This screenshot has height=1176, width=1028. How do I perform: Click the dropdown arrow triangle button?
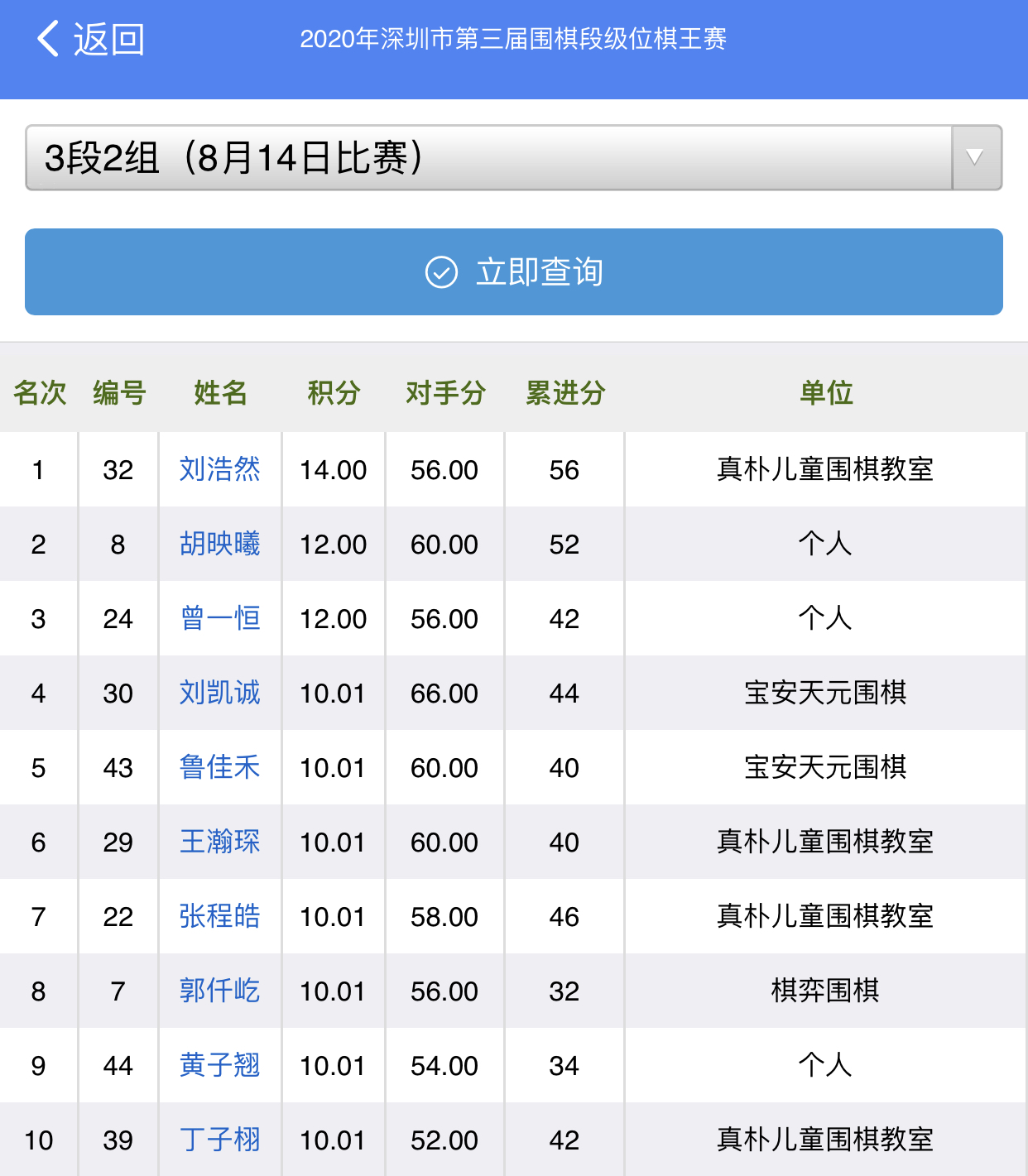976,158
